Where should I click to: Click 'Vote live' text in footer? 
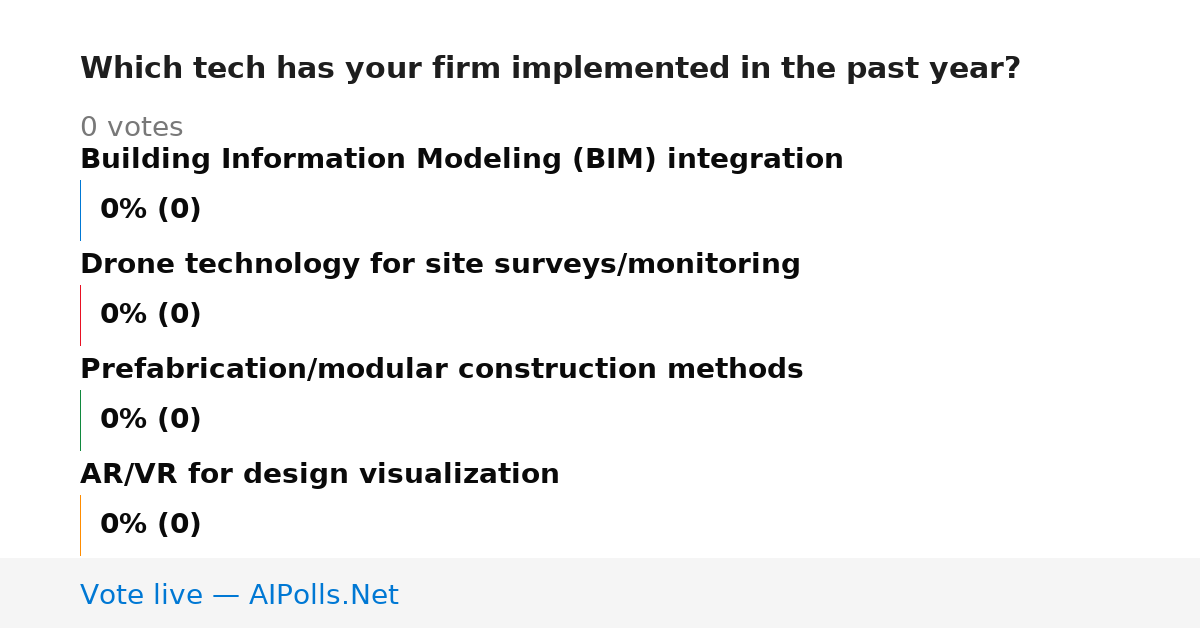(x=141, y=596)
